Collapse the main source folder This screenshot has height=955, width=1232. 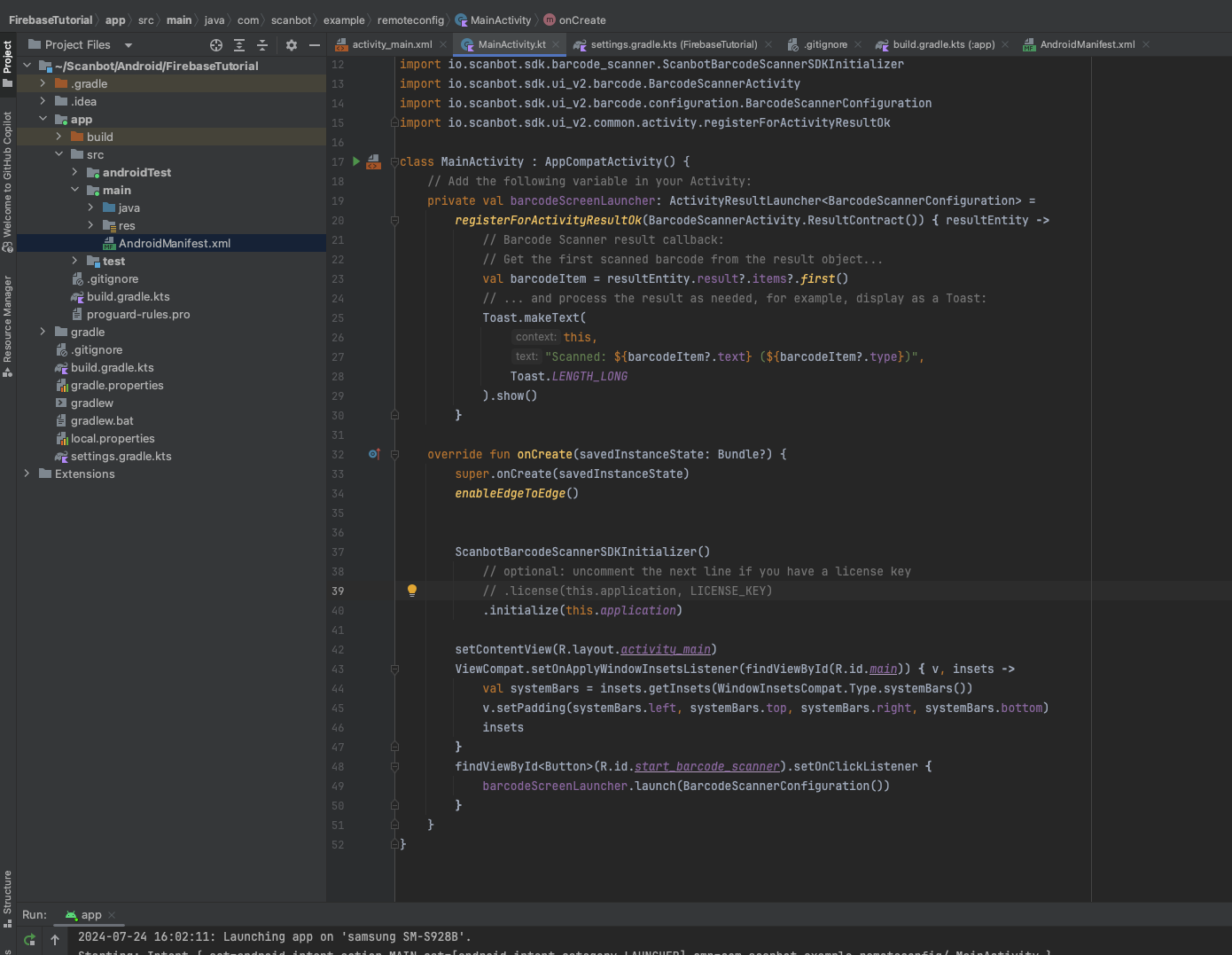76,190
